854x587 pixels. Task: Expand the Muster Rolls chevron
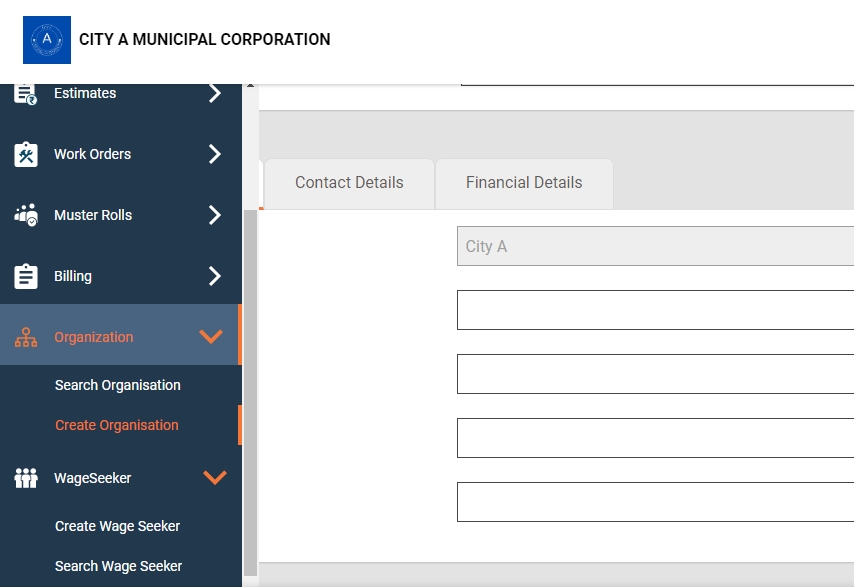pos(214,216)
